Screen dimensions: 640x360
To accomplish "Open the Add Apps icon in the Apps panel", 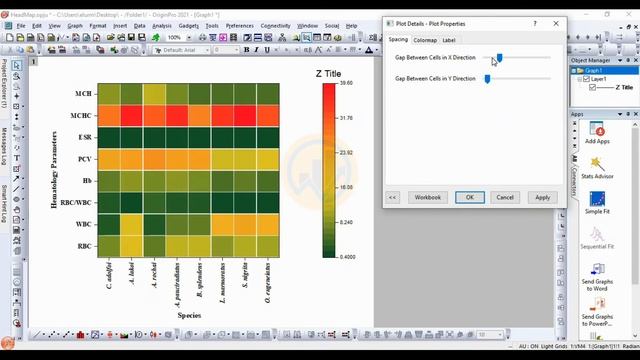I will [597, 133].
